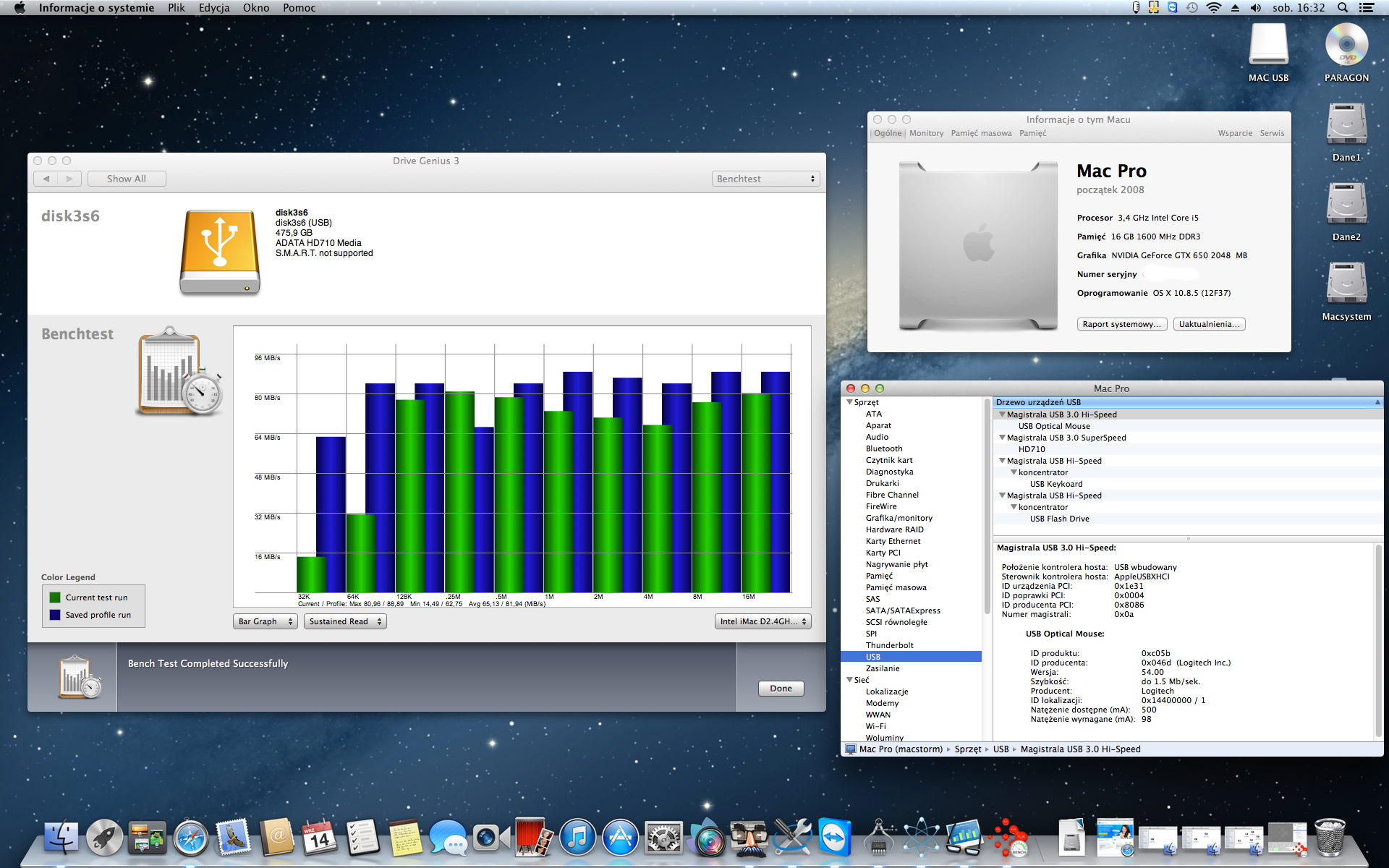Open Mission Control from the Dock
This screenshot has height=868, width=1389.
(x=148, y=838)
